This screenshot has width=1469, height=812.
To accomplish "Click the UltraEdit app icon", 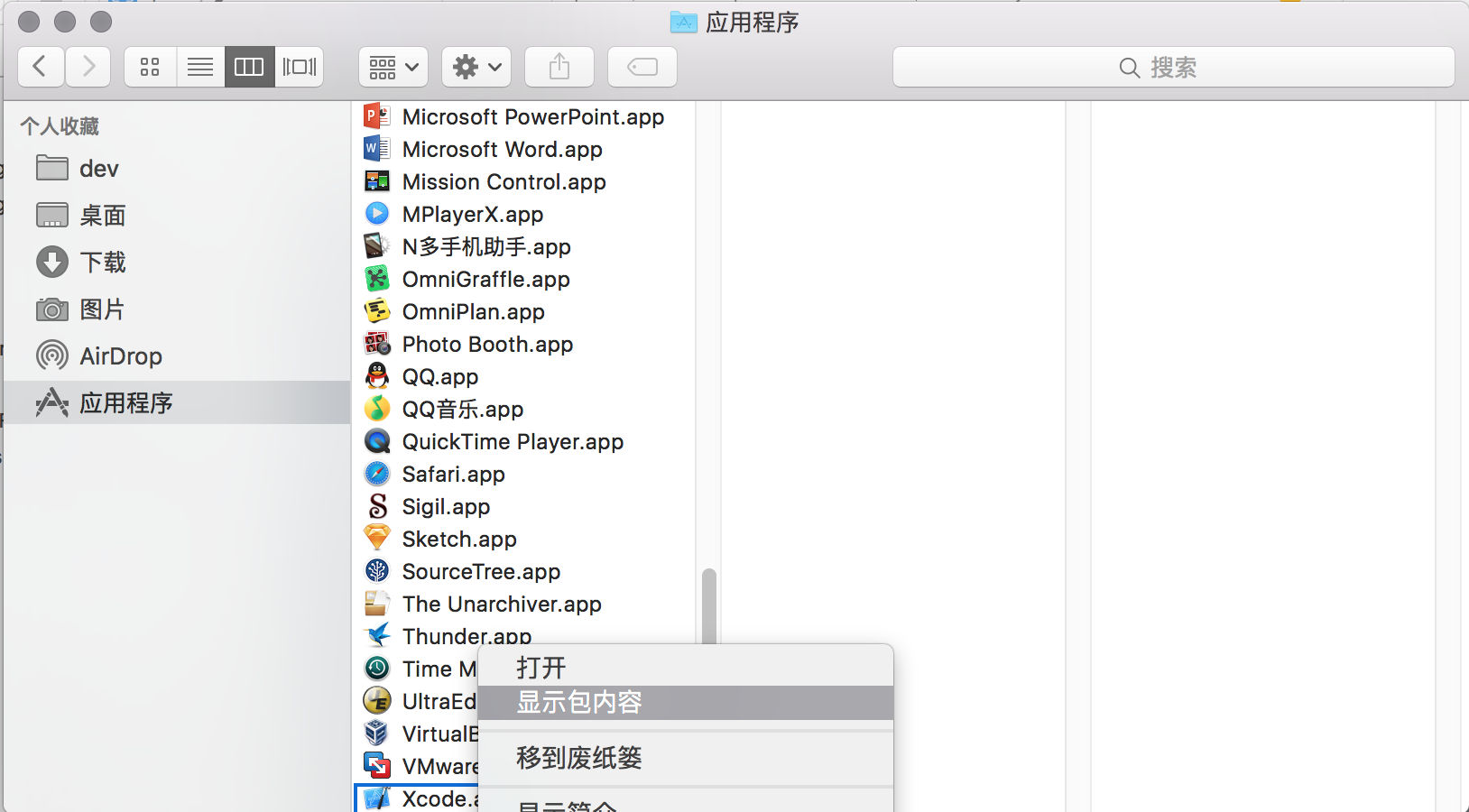I will (x=376, y=701).
